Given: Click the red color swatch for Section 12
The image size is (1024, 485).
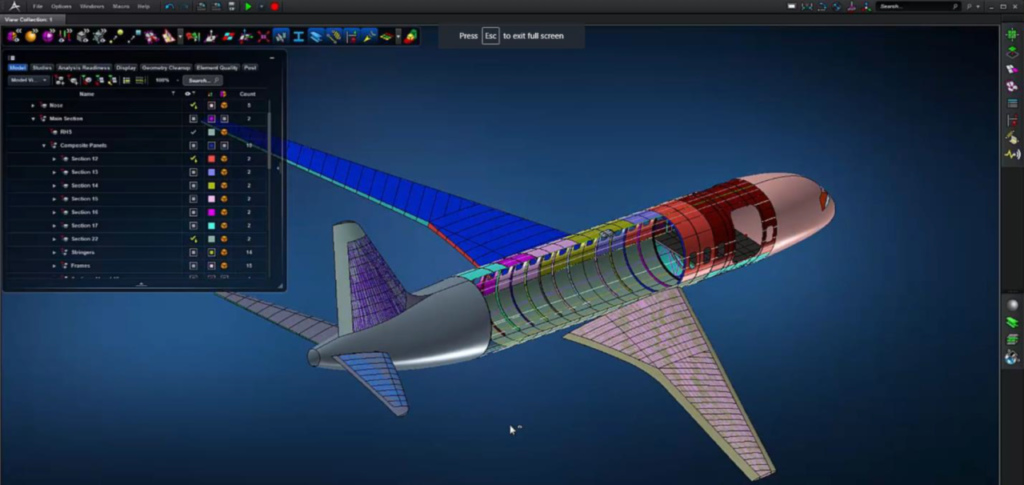Looking at the screenshot, I should tap(211, 159).
